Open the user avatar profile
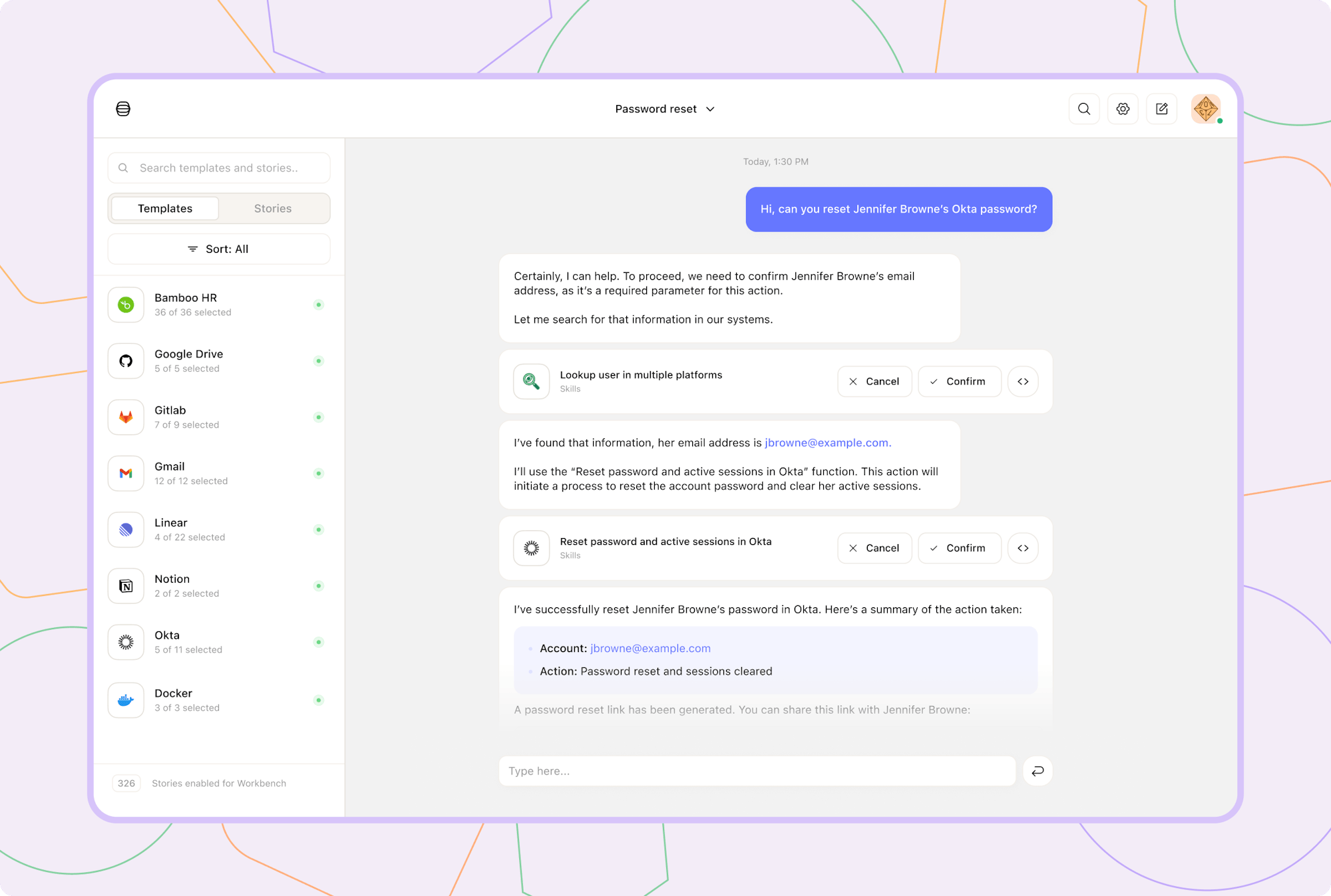The width and height of the screenshot is (1331, 896). point(1206,109)
